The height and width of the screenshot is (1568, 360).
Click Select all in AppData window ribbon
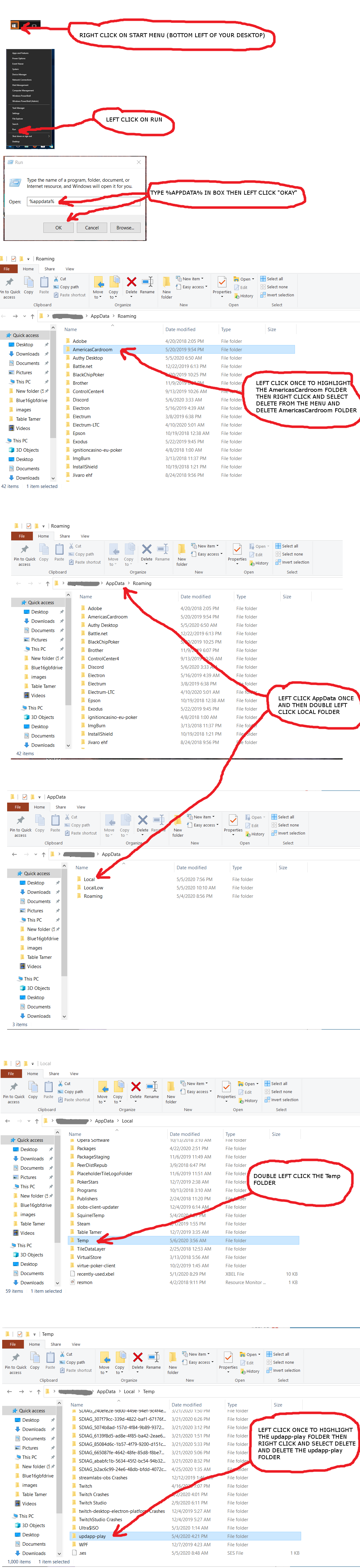(283, 817)
